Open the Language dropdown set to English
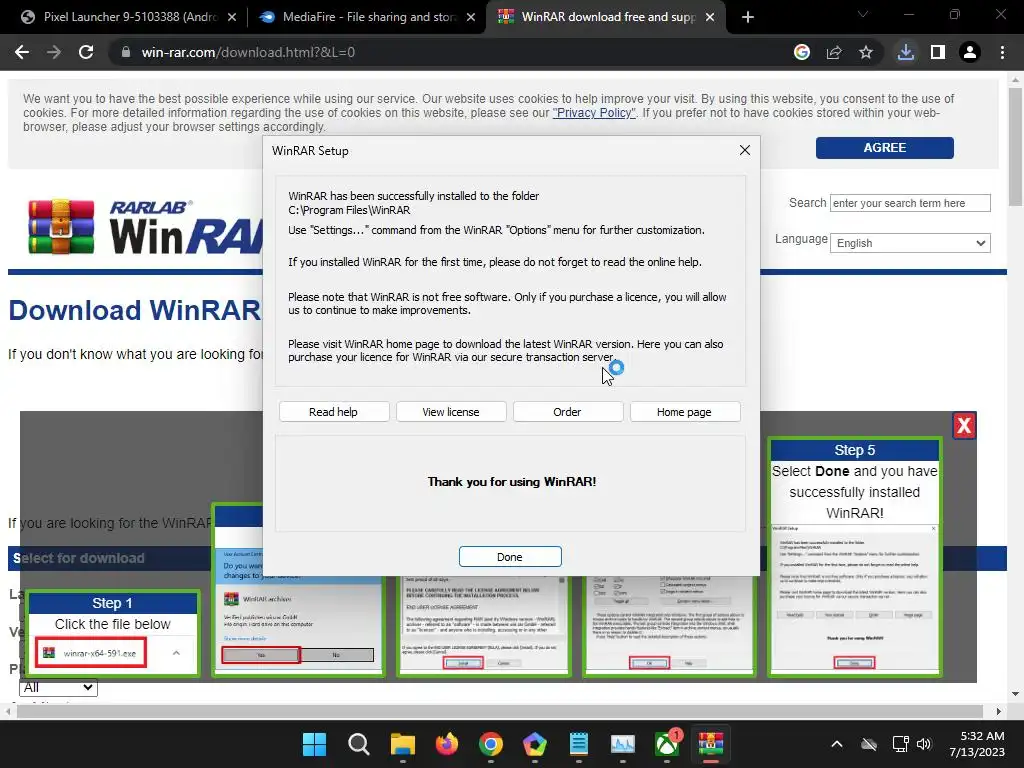The image size is (1024, 768). click(910, 243)
